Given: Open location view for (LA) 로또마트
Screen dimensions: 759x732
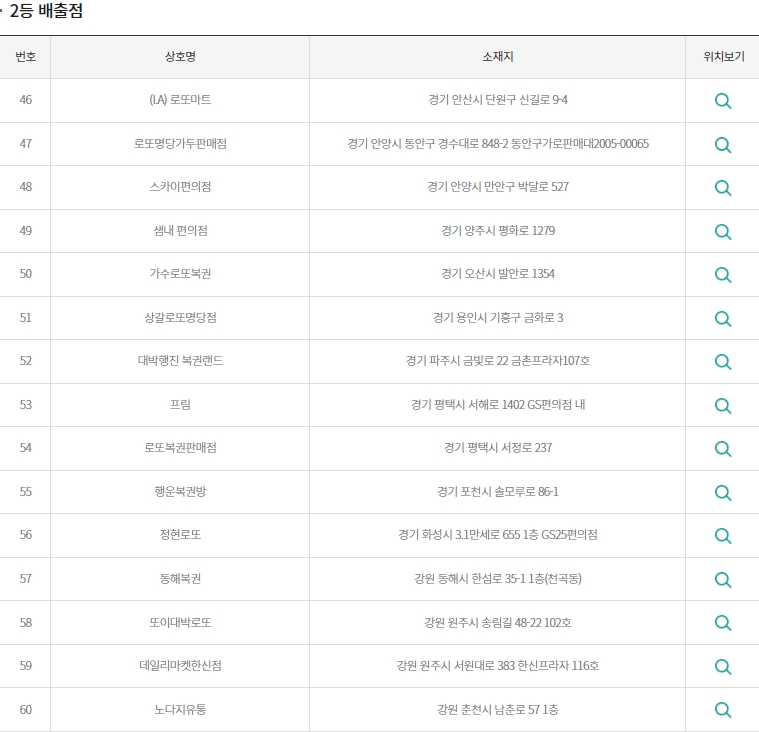Looking at the screenshot, I should [x=723, y=101].
